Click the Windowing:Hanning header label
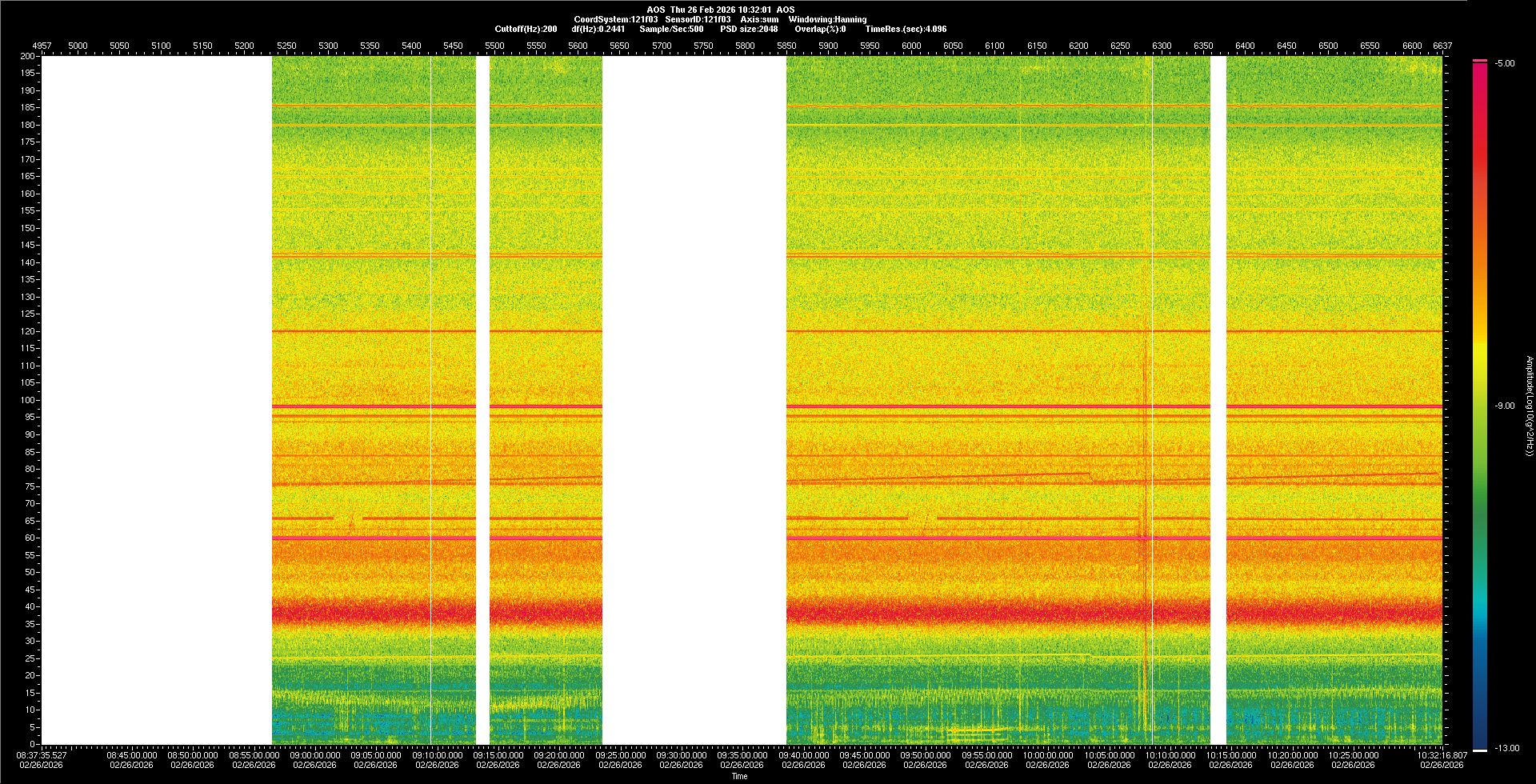 827,19
